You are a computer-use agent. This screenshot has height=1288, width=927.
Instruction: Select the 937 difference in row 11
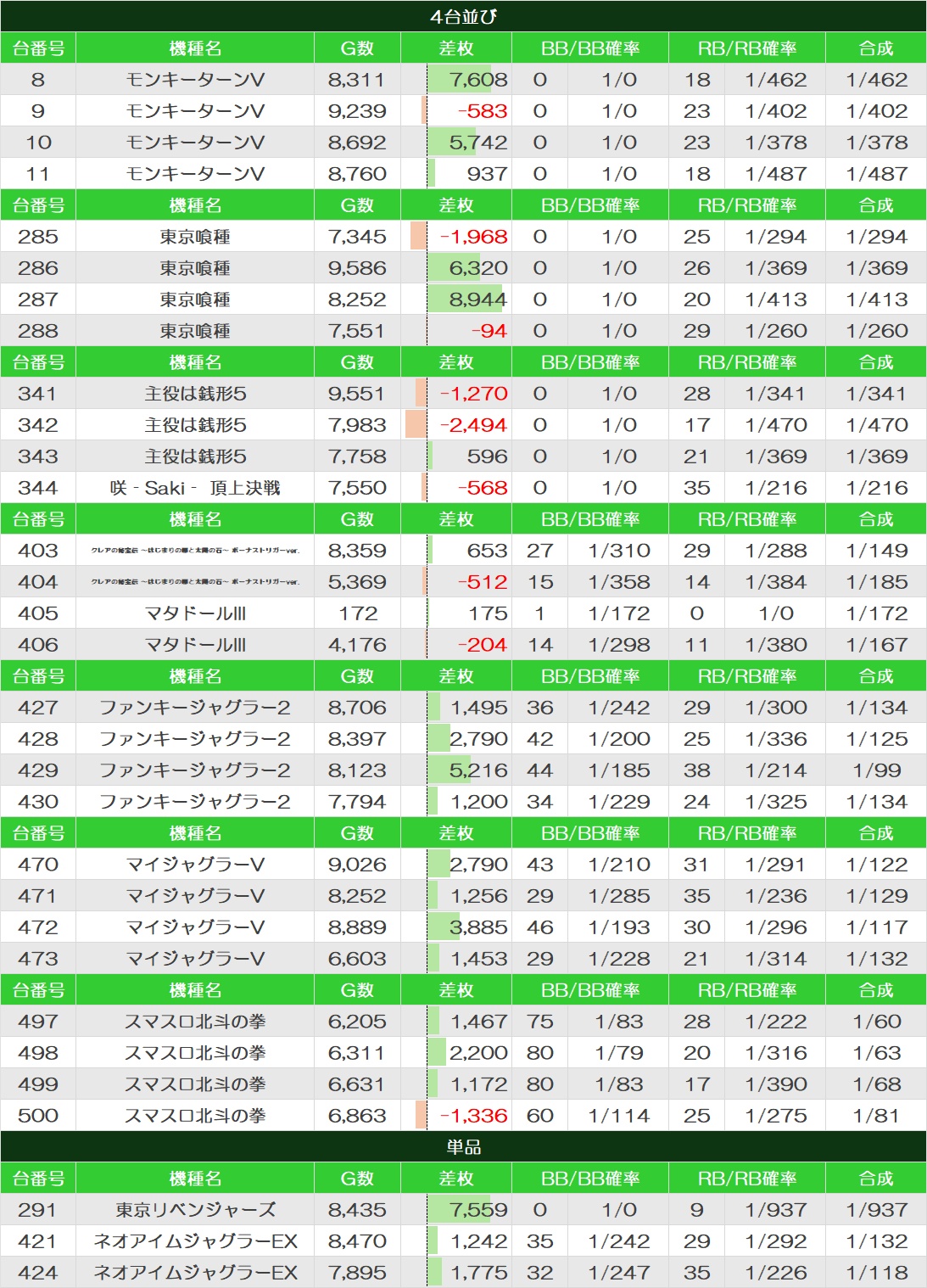[487, 174]
